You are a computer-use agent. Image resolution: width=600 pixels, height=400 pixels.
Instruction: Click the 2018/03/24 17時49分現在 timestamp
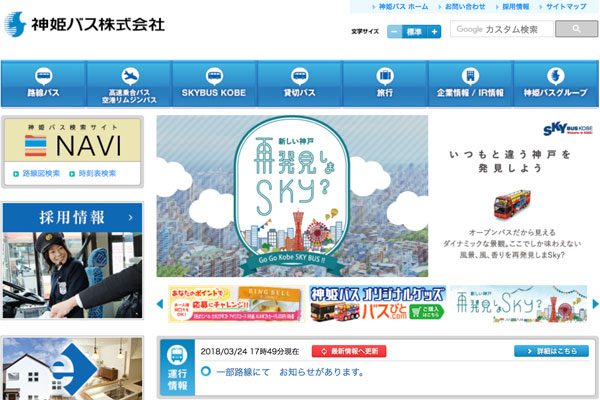click(250, 351)
